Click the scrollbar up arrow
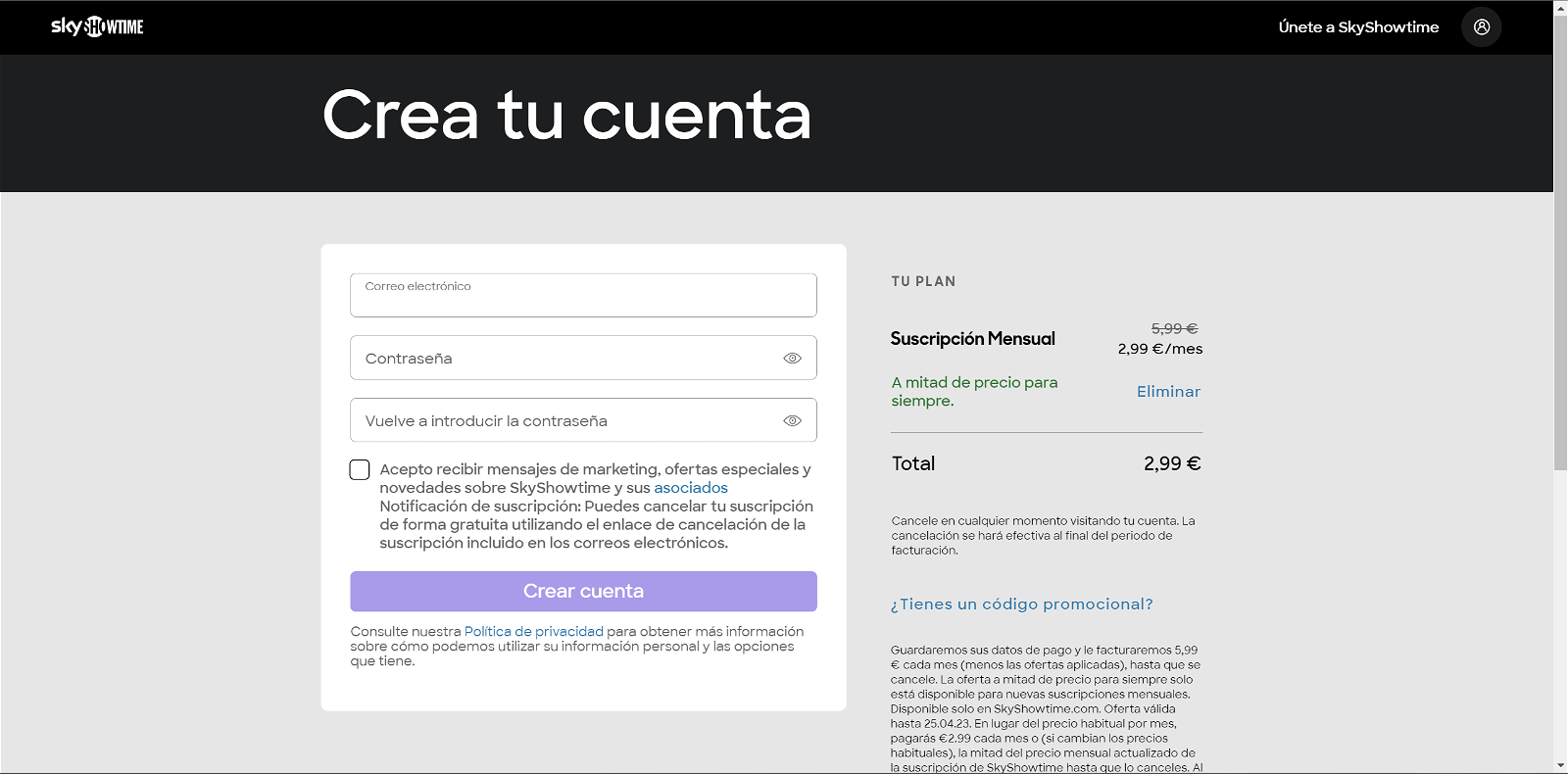Viewport: 1568px width, 774px height. [x=1560, y=8]
